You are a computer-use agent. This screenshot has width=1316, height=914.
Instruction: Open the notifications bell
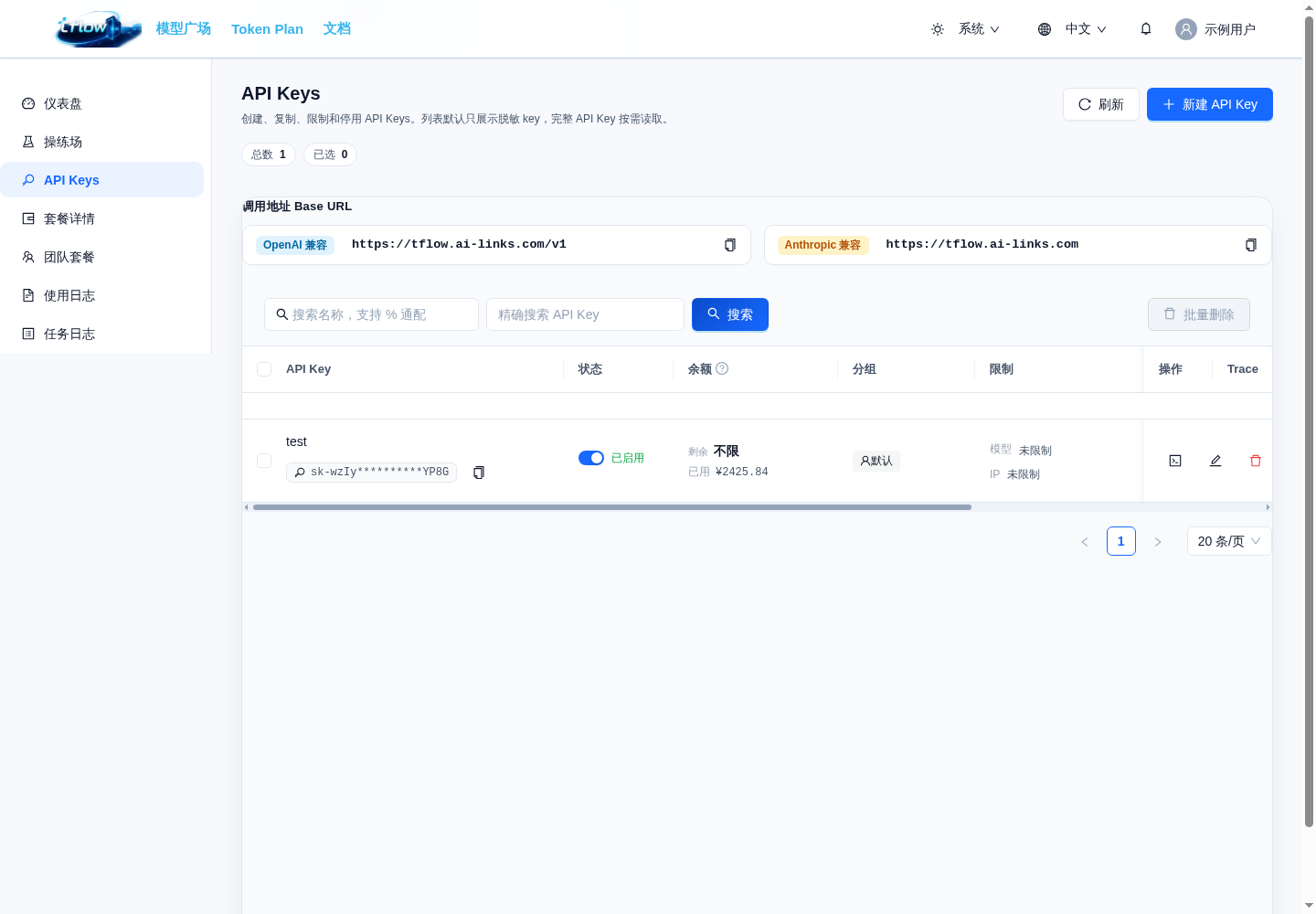click(x=1146, y=29)
